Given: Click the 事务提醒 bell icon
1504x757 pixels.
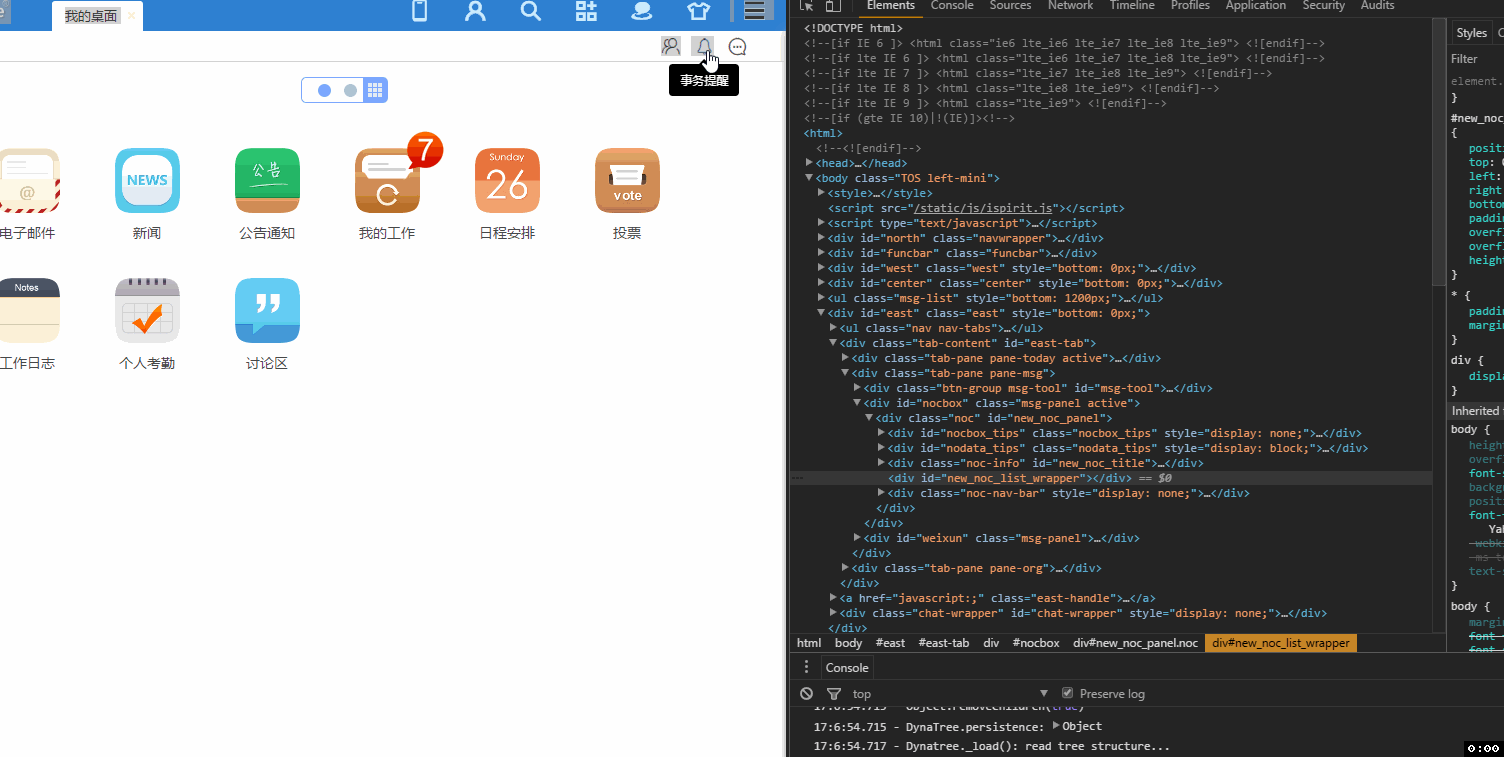Looking at the screenshot, I should [x=704, y=46].
